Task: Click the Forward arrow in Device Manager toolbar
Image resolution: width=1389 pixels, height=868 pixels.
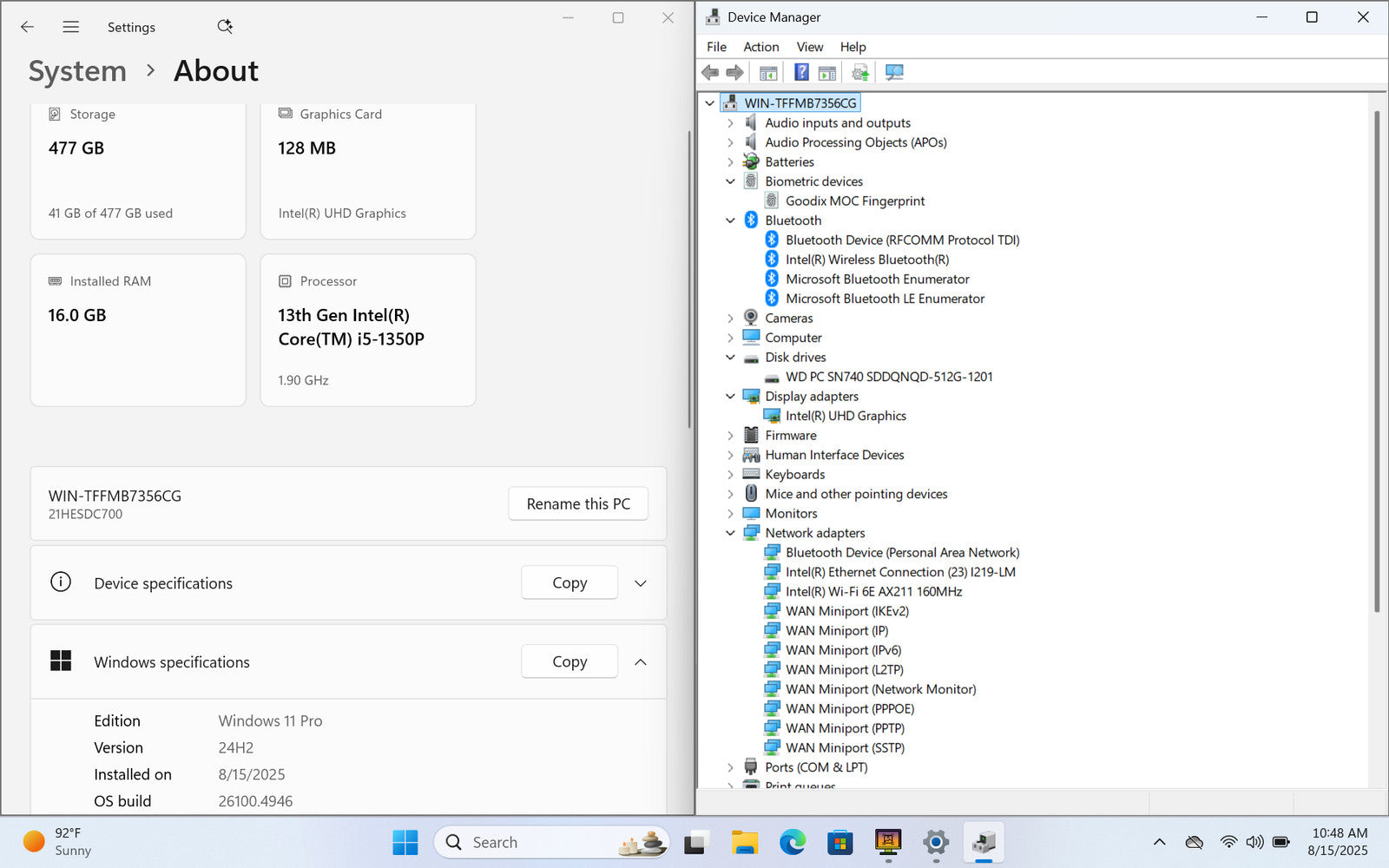Action: tap(735, 73)
